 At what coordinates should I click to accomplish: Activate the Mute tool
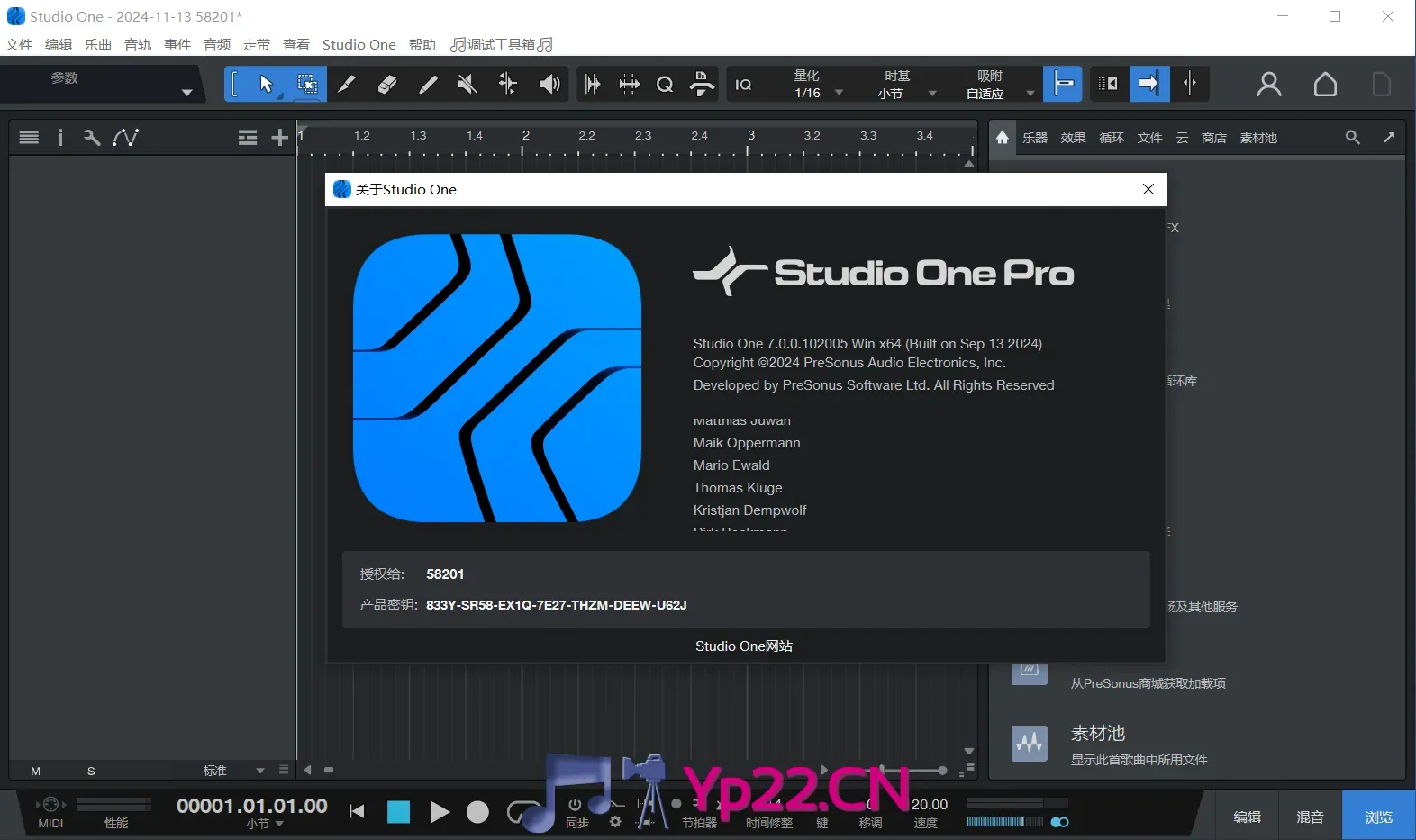click(467, 84)
